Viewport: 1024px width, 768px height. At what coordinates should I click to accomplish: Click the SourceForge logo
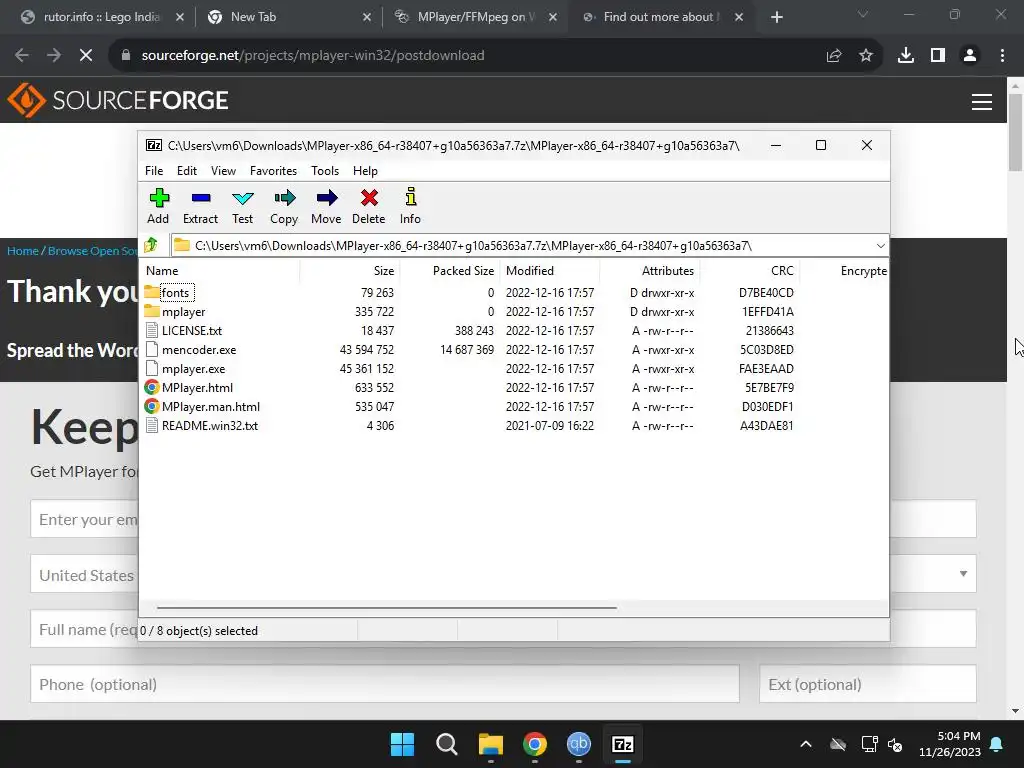pyautogui.click(x=118, y=100)
